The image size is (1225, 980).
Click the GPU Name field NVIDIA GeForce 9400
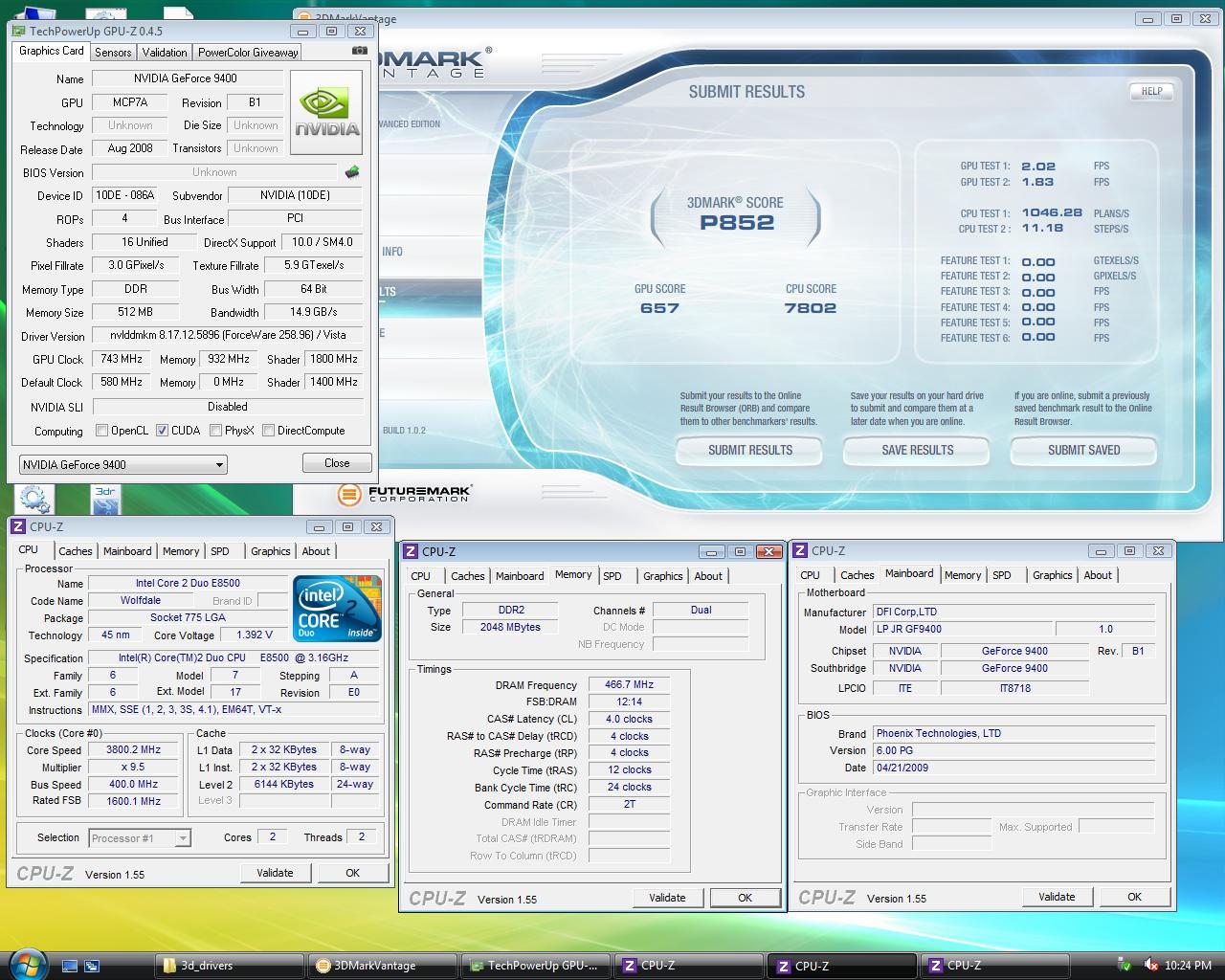187,78
